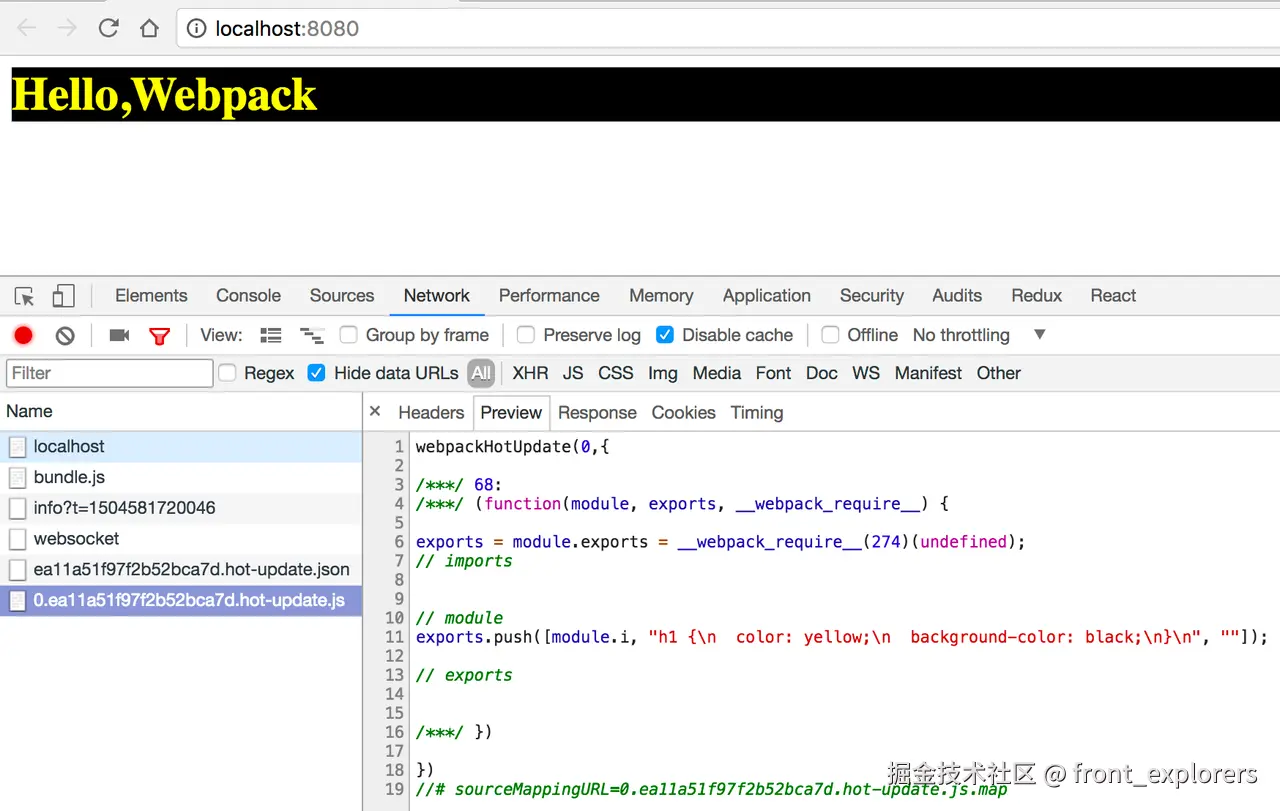The height and width of the screenshot is (811, 1280).
Task: Filter requests by Other
Action: [999, 373]
